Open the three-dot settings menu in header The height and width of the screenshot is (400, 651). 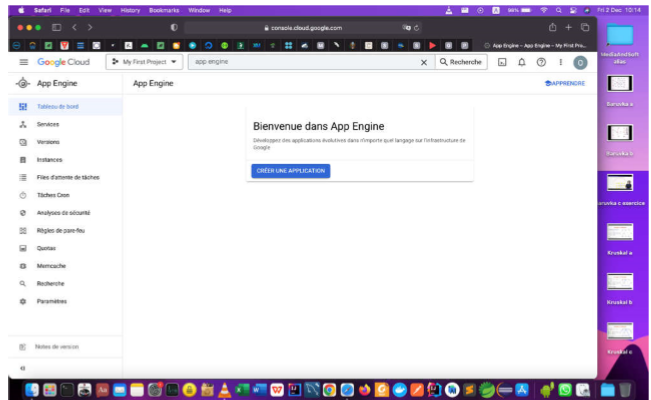point(560,62)
